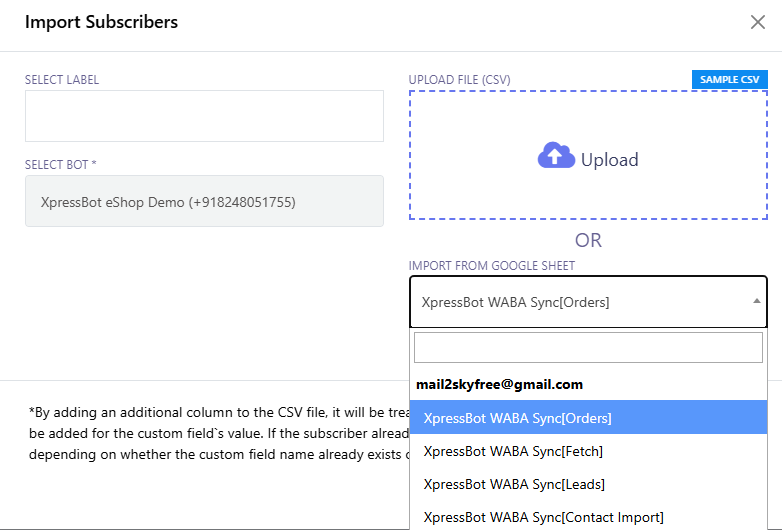Click the Upload text in dropzone
This screenshot has width=782, height=530.
coord(609,160)
